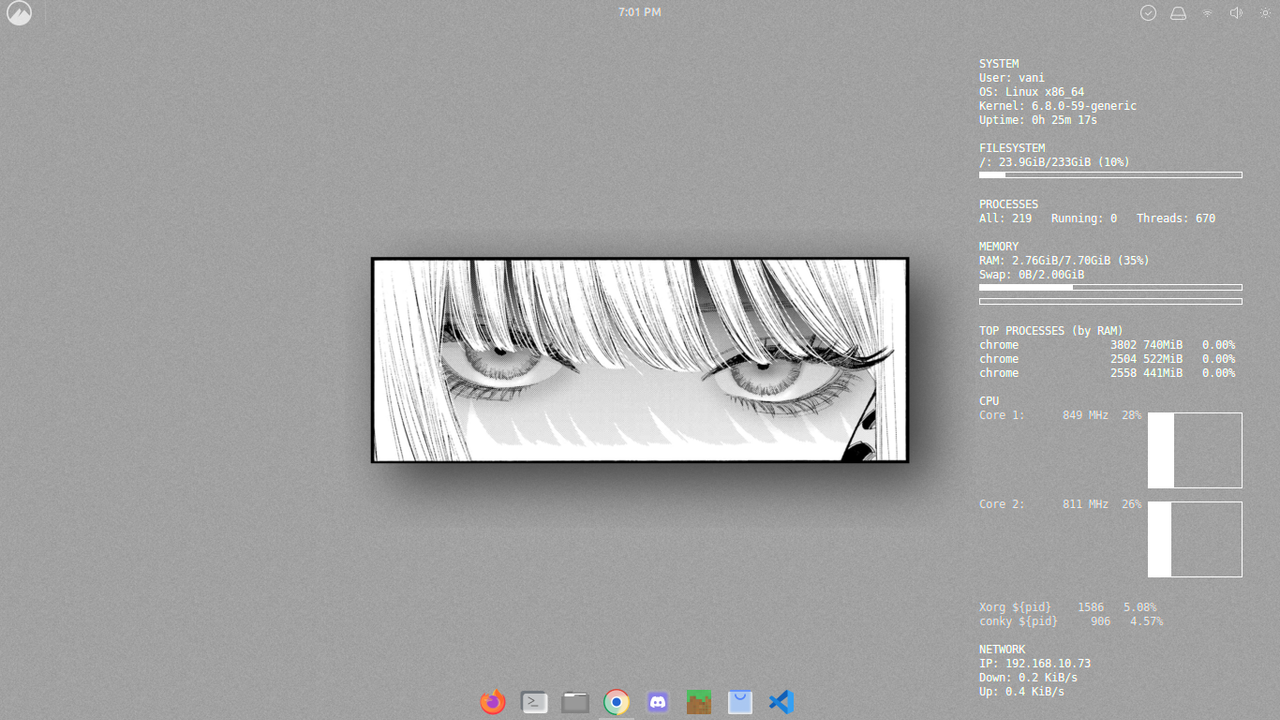Click the 'PROCESSES' heading

click(1009, 204)
